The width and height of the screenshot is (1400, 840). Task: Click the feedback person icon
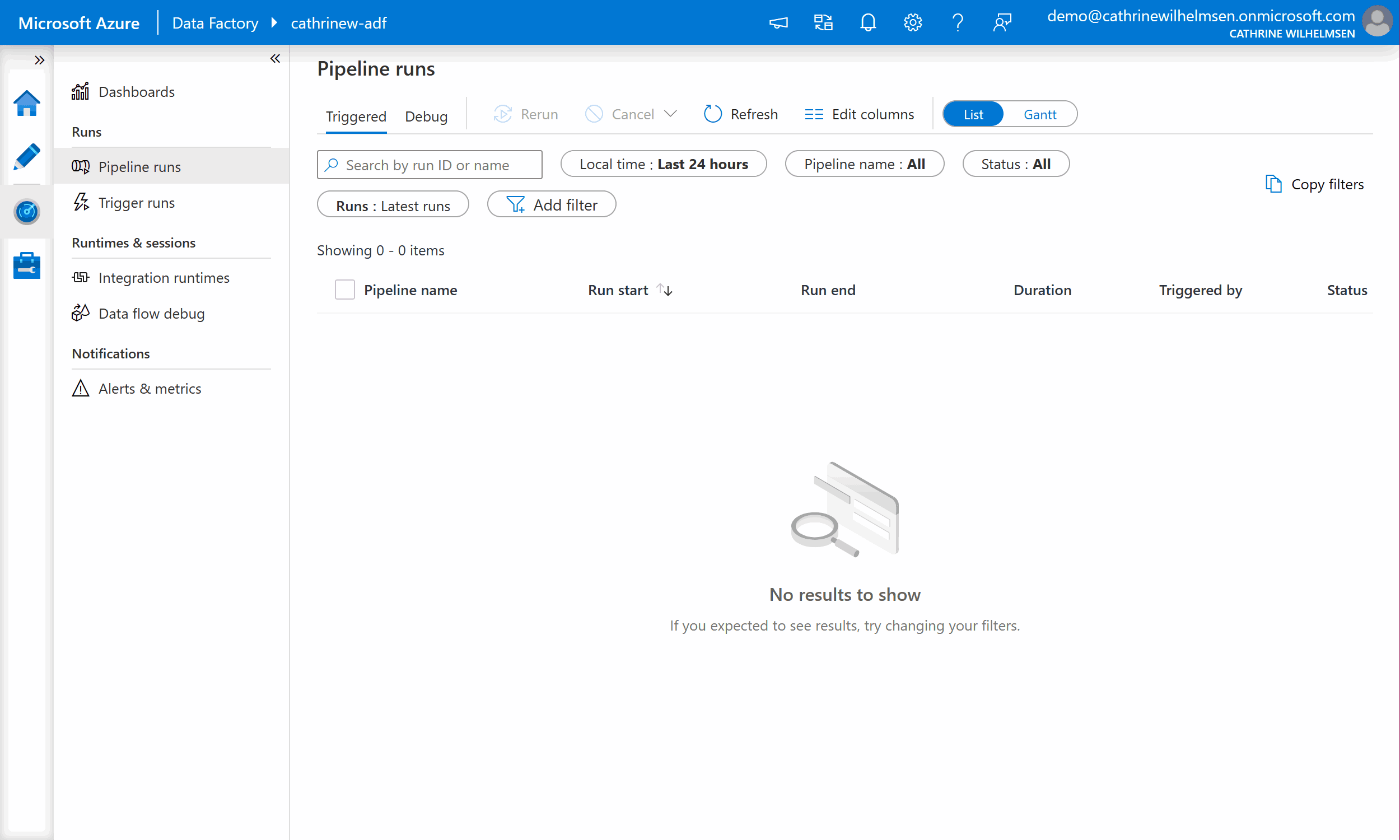(x=1002, y=22)
